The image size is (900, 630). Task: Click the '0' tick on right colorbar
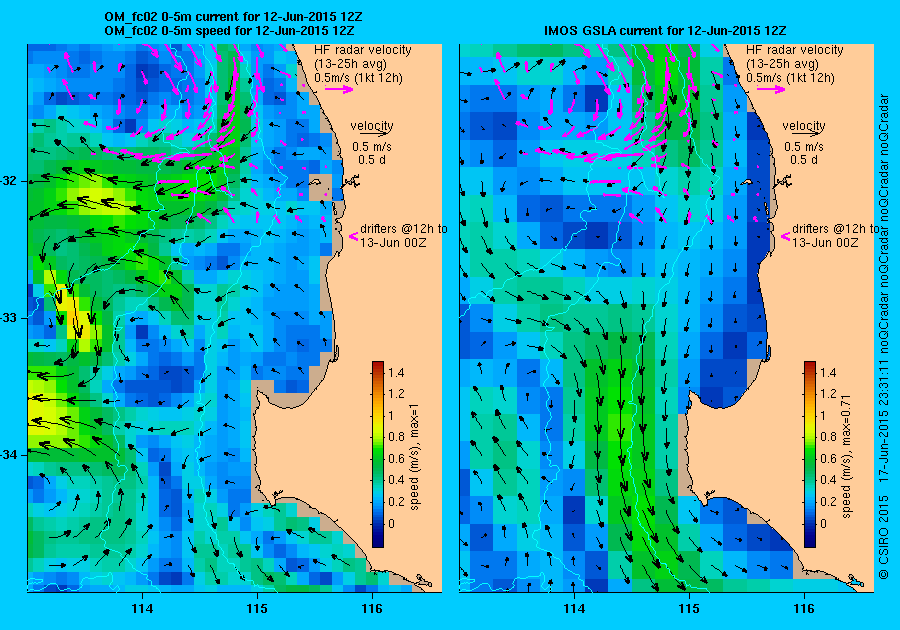click(x=824, y=523)
